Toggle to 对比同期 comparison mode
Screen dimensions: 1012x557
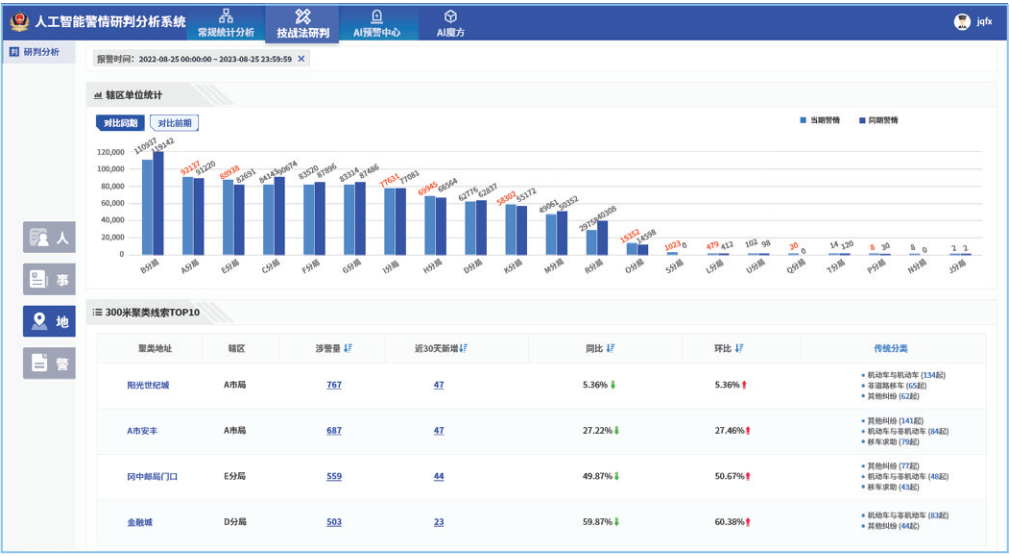click(120, 123)
